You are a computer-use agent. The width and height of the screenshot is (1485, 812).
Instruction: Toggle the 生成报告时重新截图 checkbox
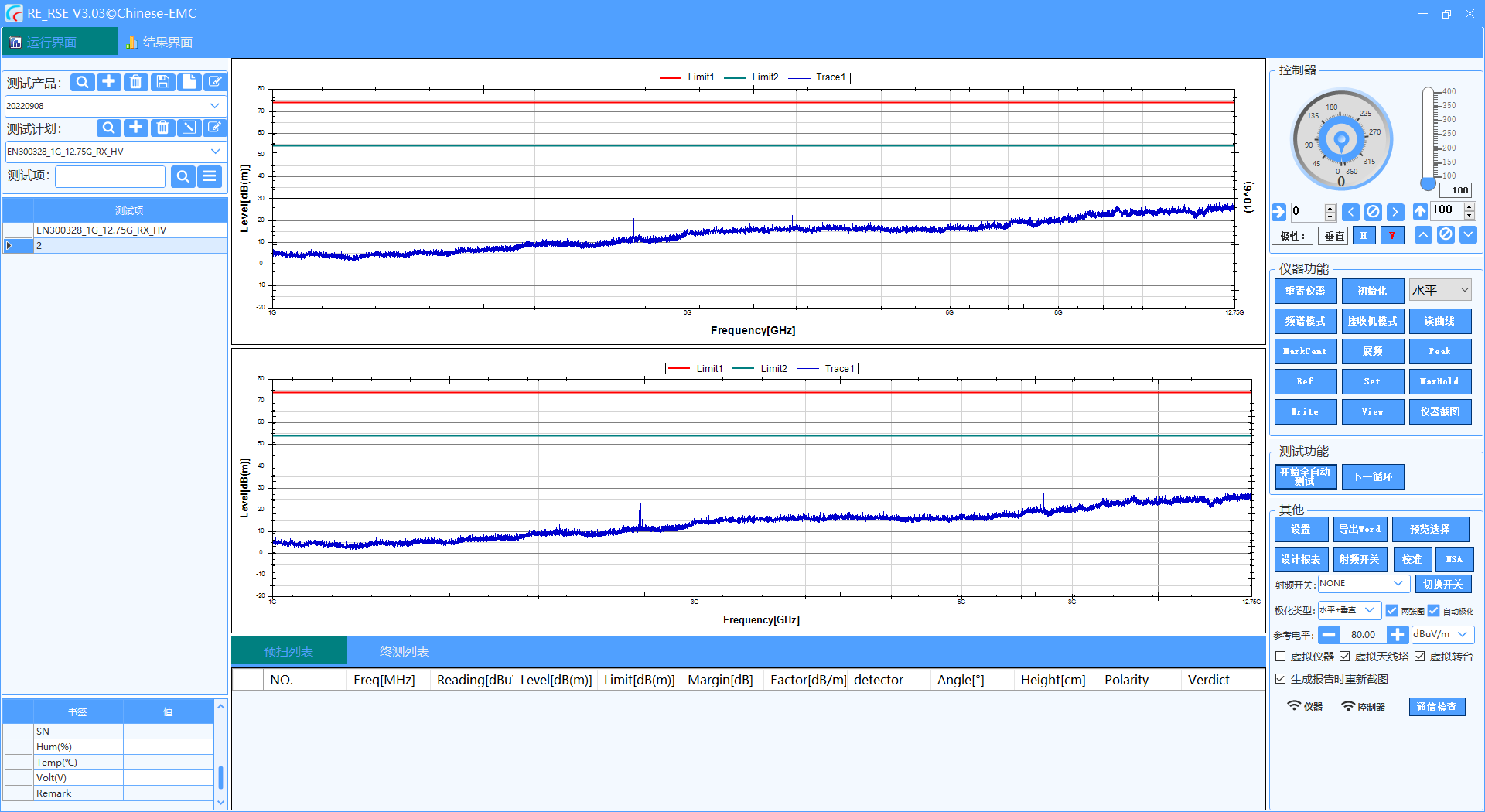click(x=1281, y=679)
